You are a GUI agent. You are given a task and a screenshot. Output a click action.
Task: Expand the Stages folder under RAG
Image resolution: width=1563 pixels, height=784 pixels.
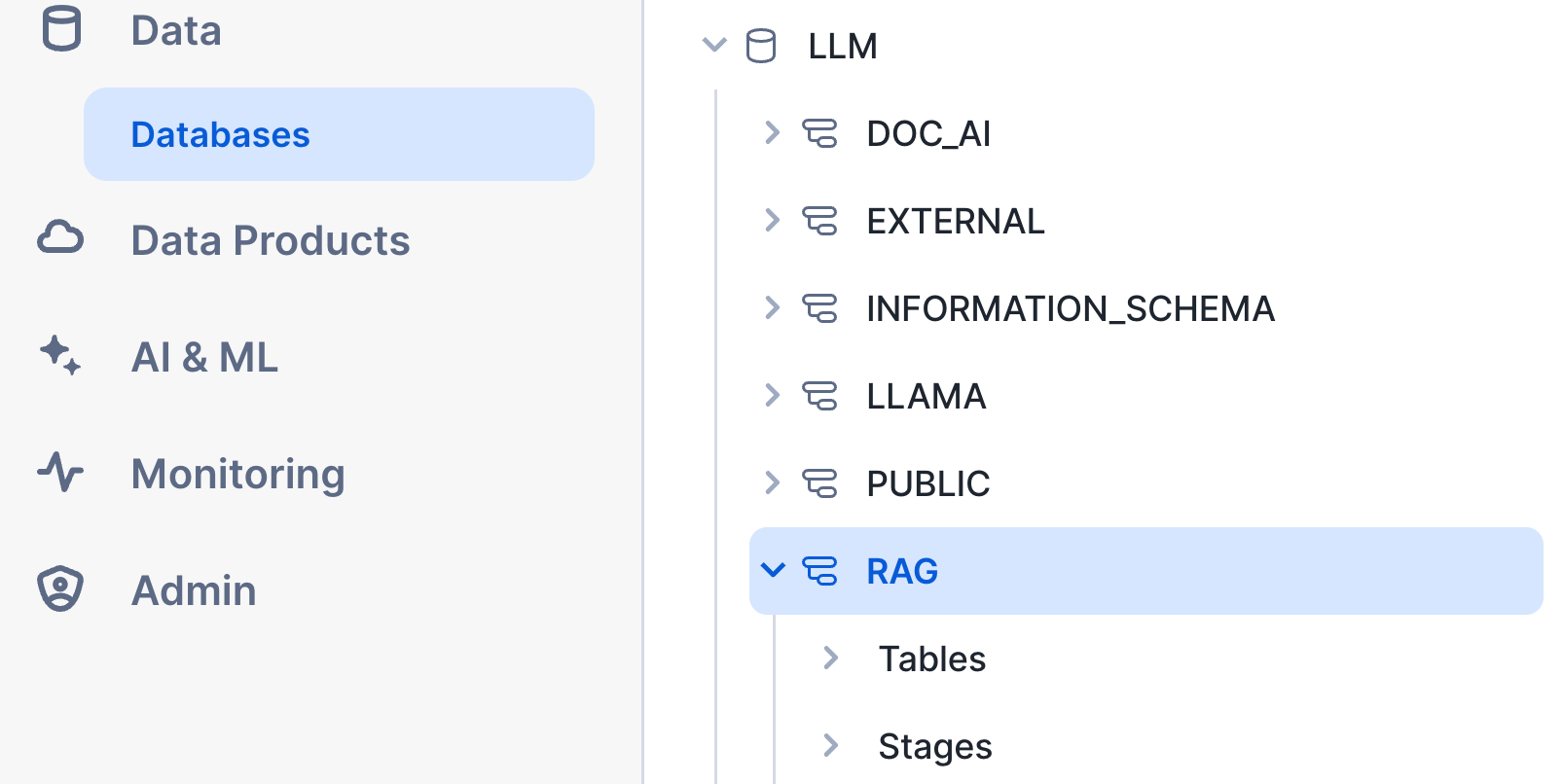pos(831,745)
